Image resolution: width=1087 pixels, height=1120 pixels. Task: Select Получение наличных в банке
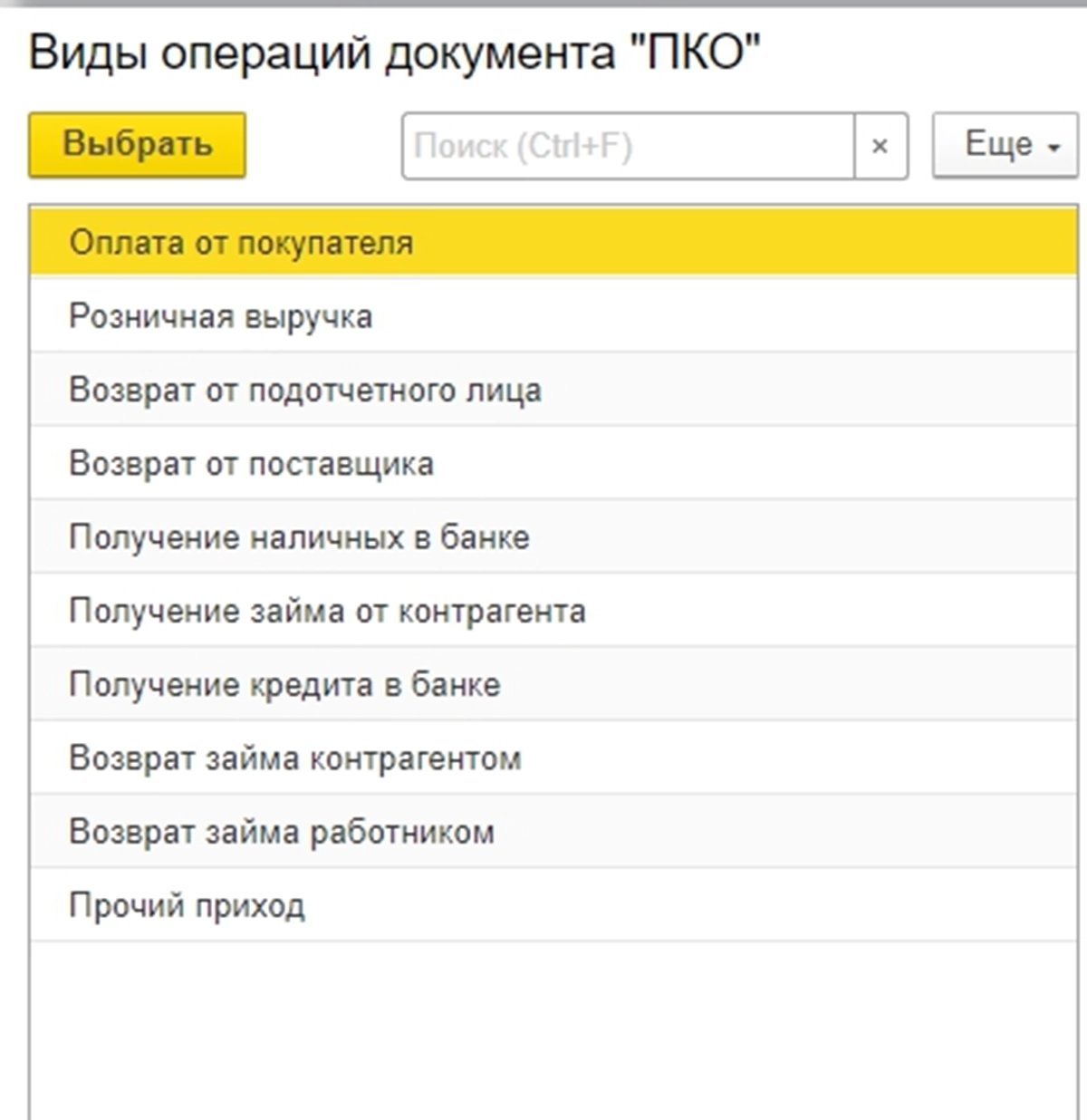(299, 537)
